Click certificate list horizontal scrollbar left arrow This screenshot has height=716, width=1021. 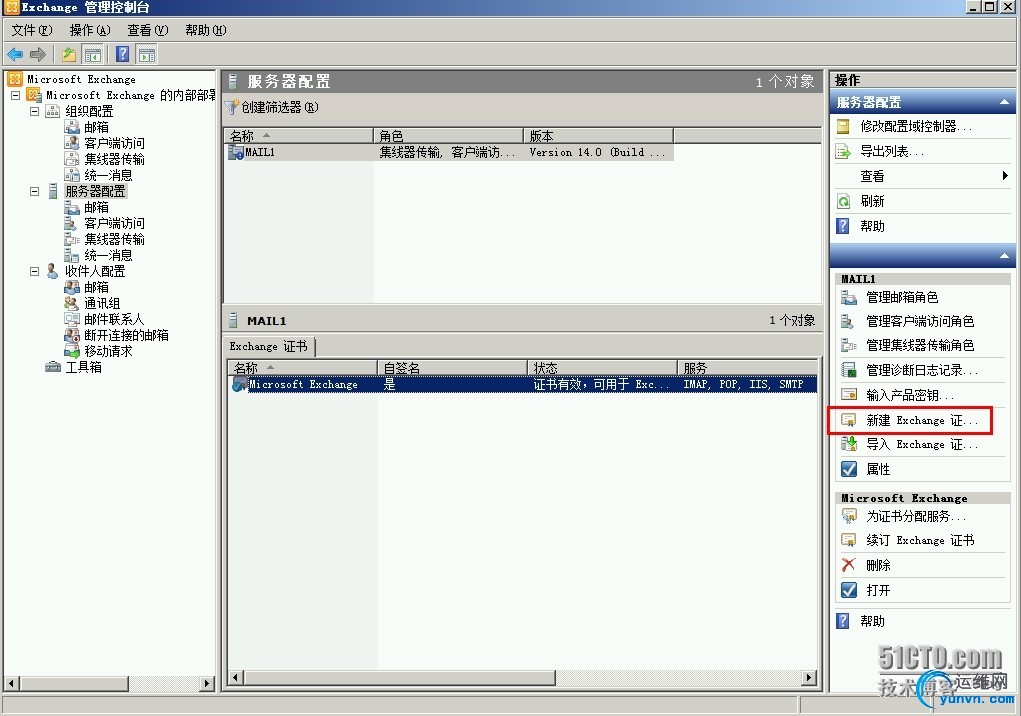[x=236, y=678]
